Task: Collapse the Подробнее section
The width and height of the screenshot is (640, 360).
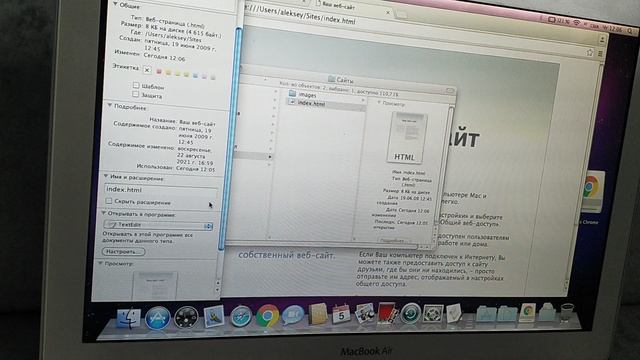Action: pos(109,105)
